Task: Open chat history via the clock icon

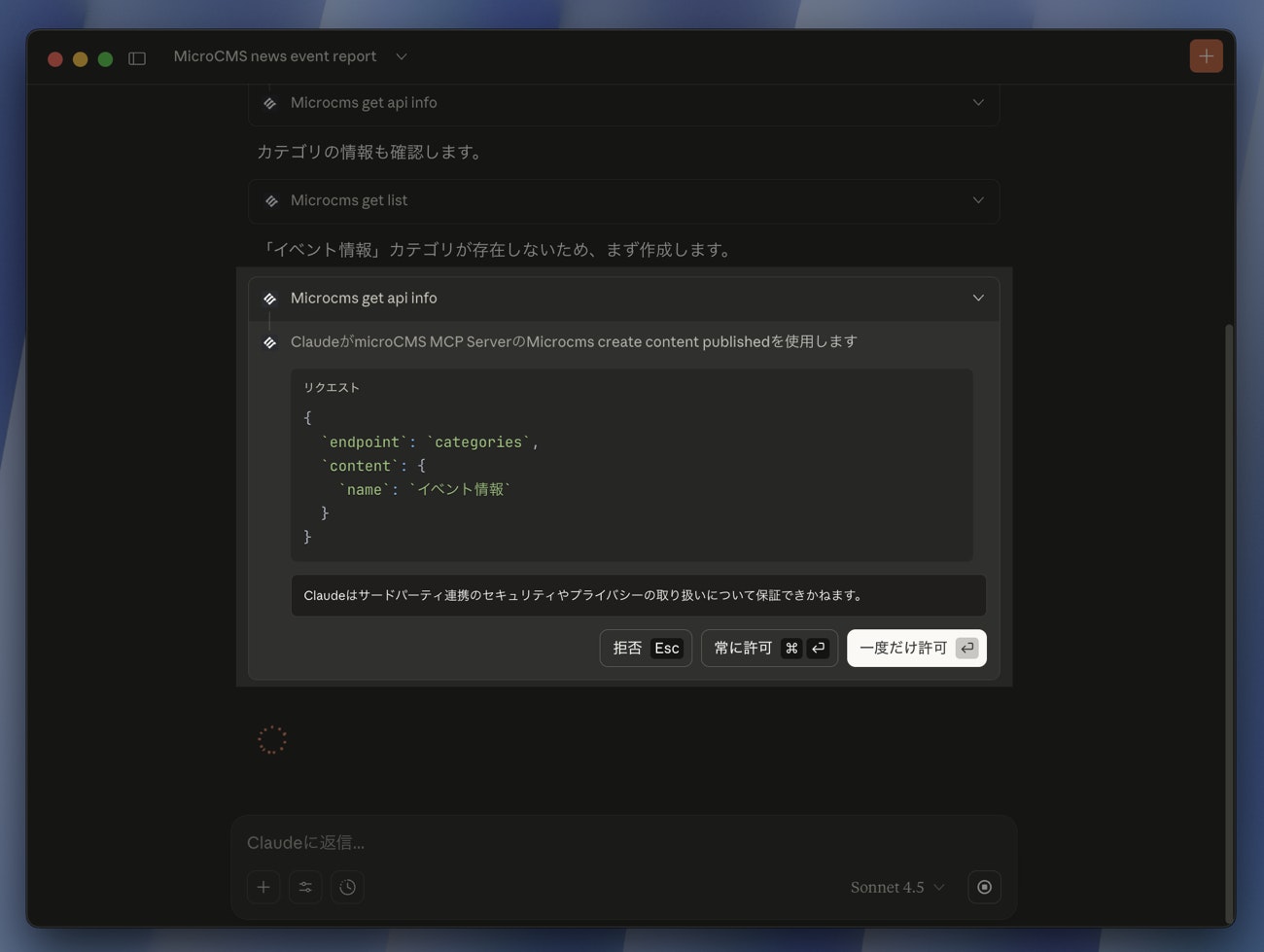Action: coord(346,887)
